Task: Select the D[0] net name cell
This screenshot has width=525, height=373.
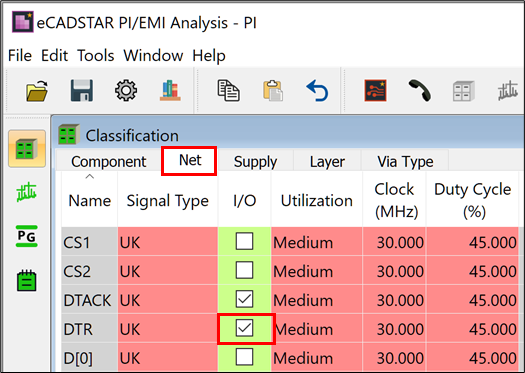Action: click(x=89, y=357)
